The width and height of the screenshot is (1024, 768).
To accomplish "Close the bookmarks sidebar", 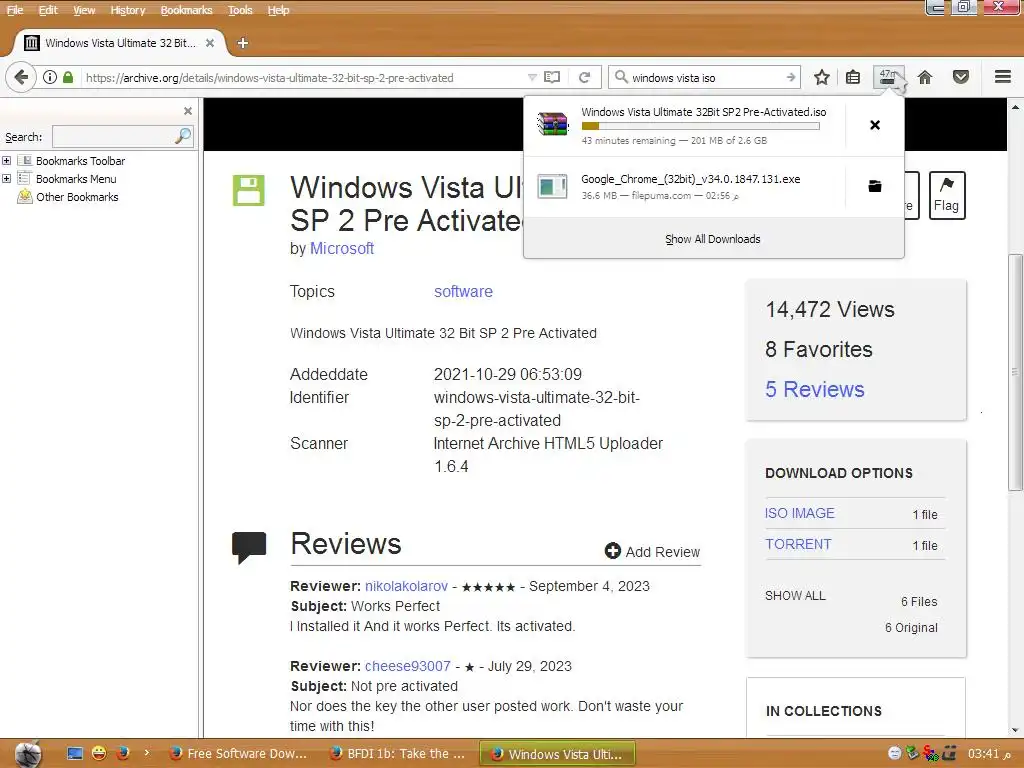I will pos(188,111).
